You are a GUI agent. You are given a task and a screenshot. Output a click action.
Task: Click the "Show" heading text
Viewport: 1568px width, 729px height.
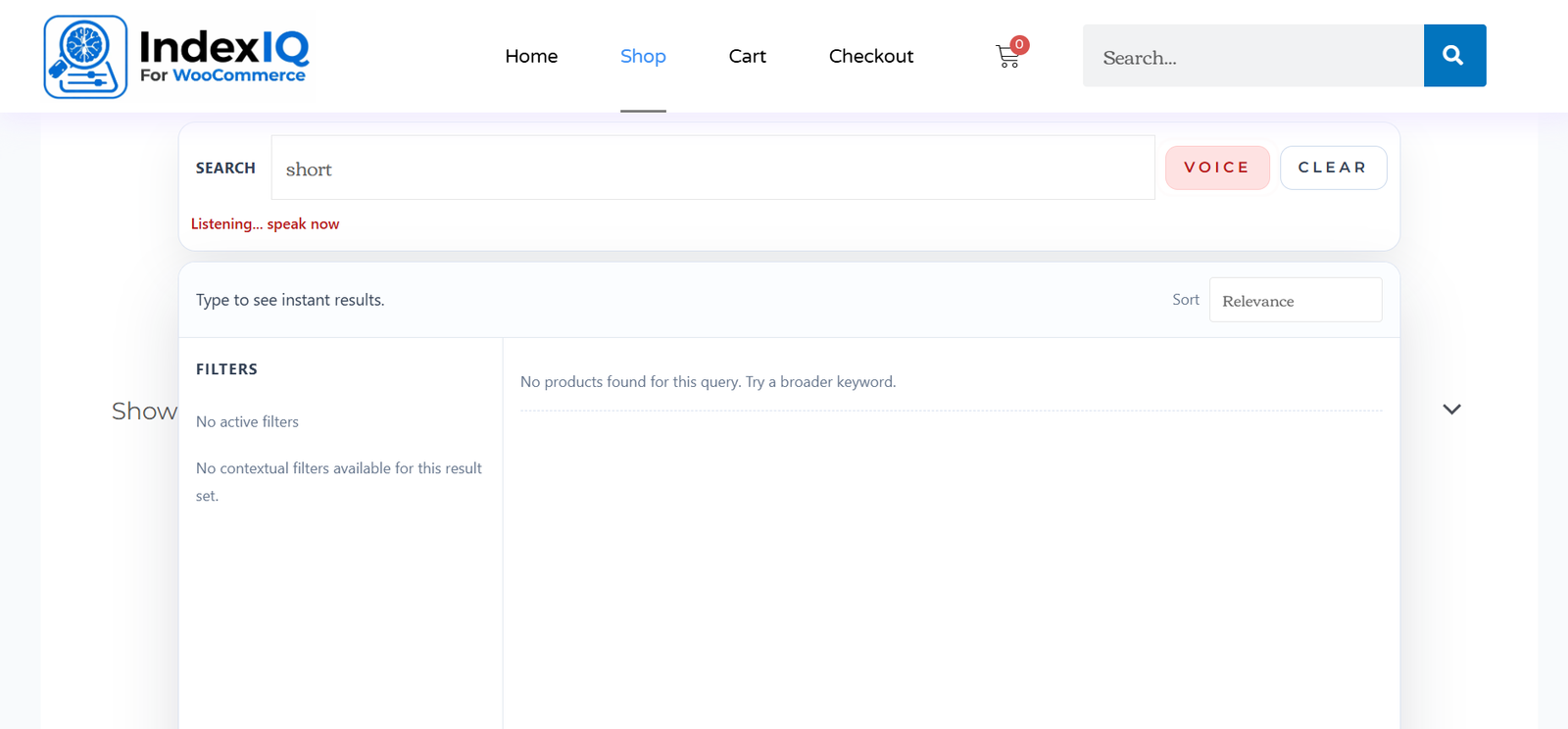coord(143,411)
